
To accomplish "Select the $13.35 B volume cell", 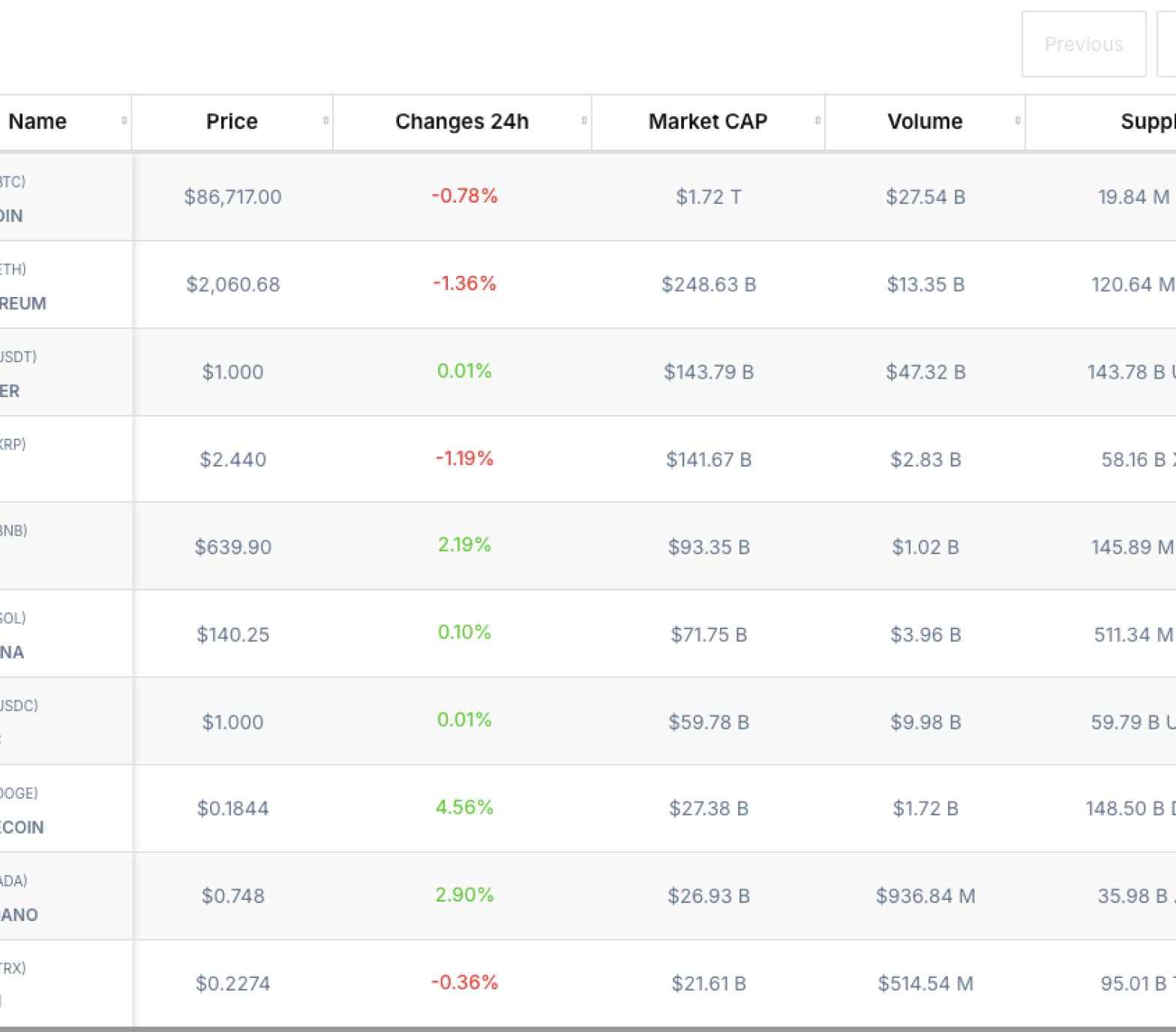I will [x=925, y=285].
